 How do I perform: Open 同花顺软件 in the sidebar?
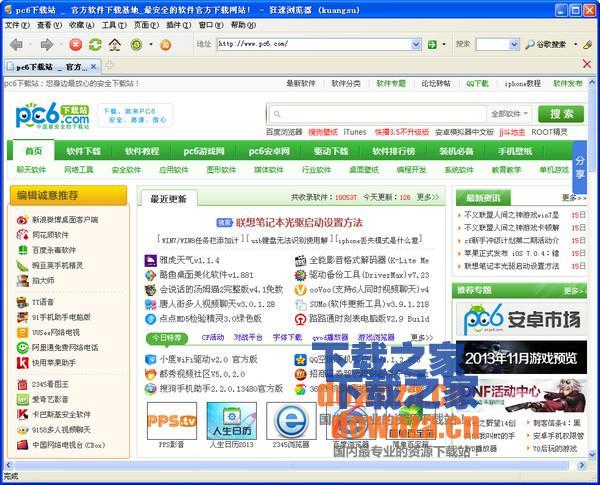point(43,235)
